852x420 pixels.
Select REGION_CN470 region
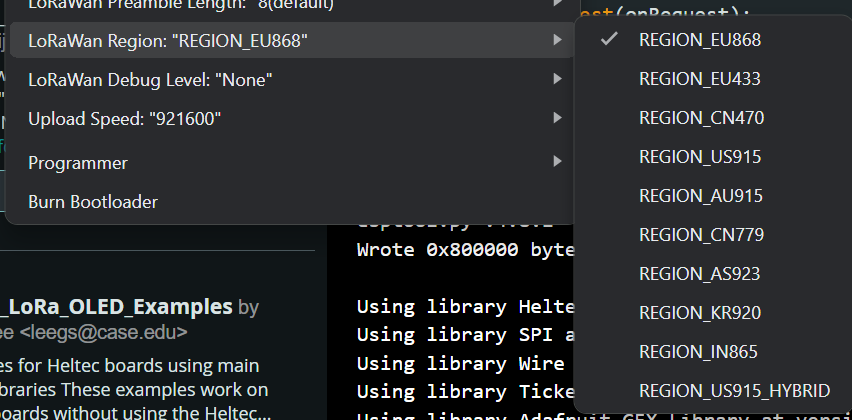pos(712,118)
